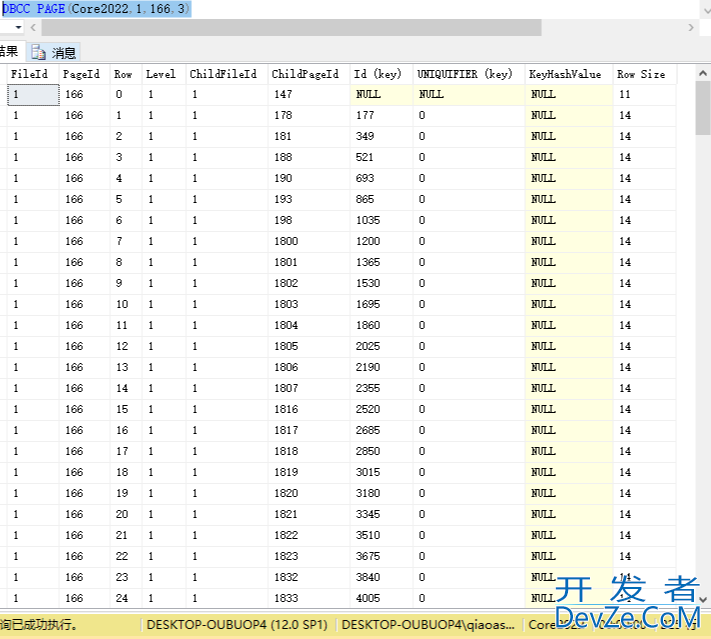Click ChildPageId cell 1816

tap(309, 410)
